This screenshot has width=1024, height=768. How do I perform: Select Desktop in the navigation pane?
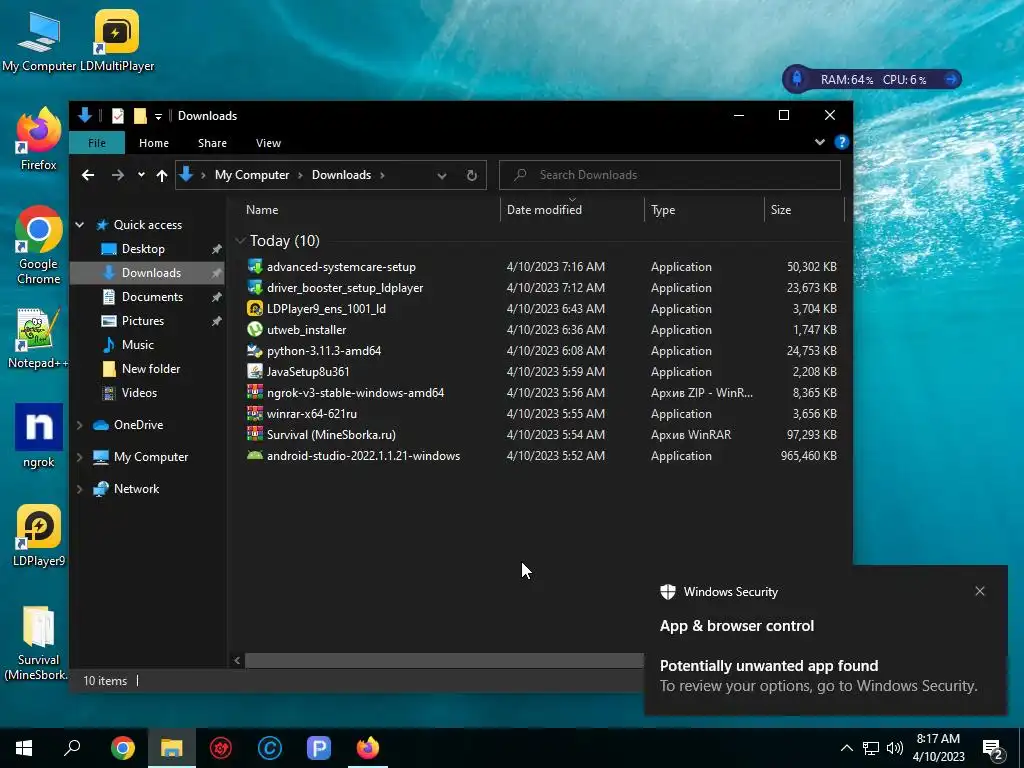tap(143, 249)
